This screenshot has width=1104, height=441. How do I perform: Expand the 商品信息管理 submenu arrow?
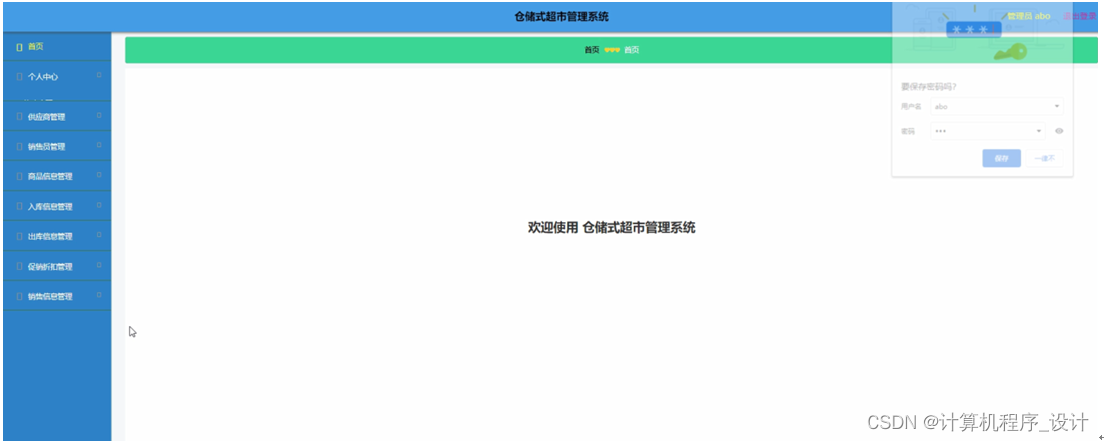pos(99,175)
